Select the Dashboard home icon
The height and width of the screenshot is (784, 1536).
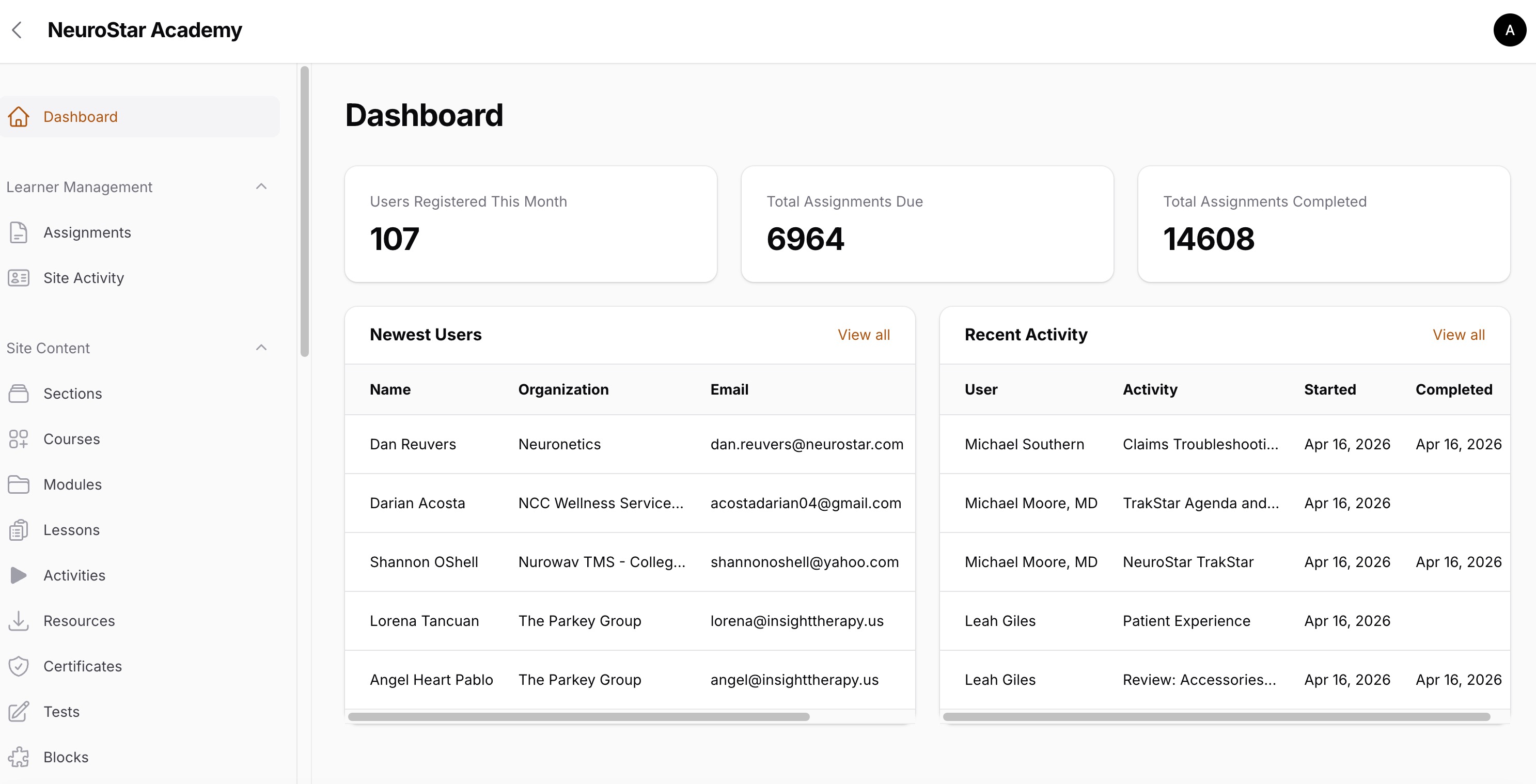pyautogui.click(x=19, y=117)
